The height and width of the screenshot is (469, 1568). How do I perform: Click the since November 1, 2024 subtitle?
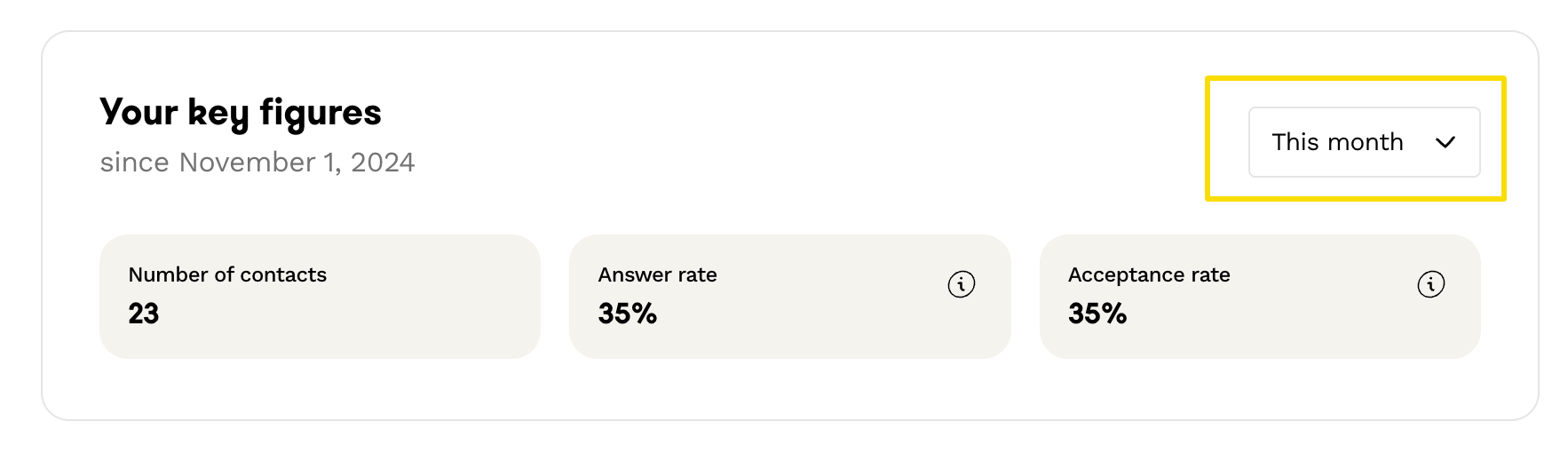[257, 163]
